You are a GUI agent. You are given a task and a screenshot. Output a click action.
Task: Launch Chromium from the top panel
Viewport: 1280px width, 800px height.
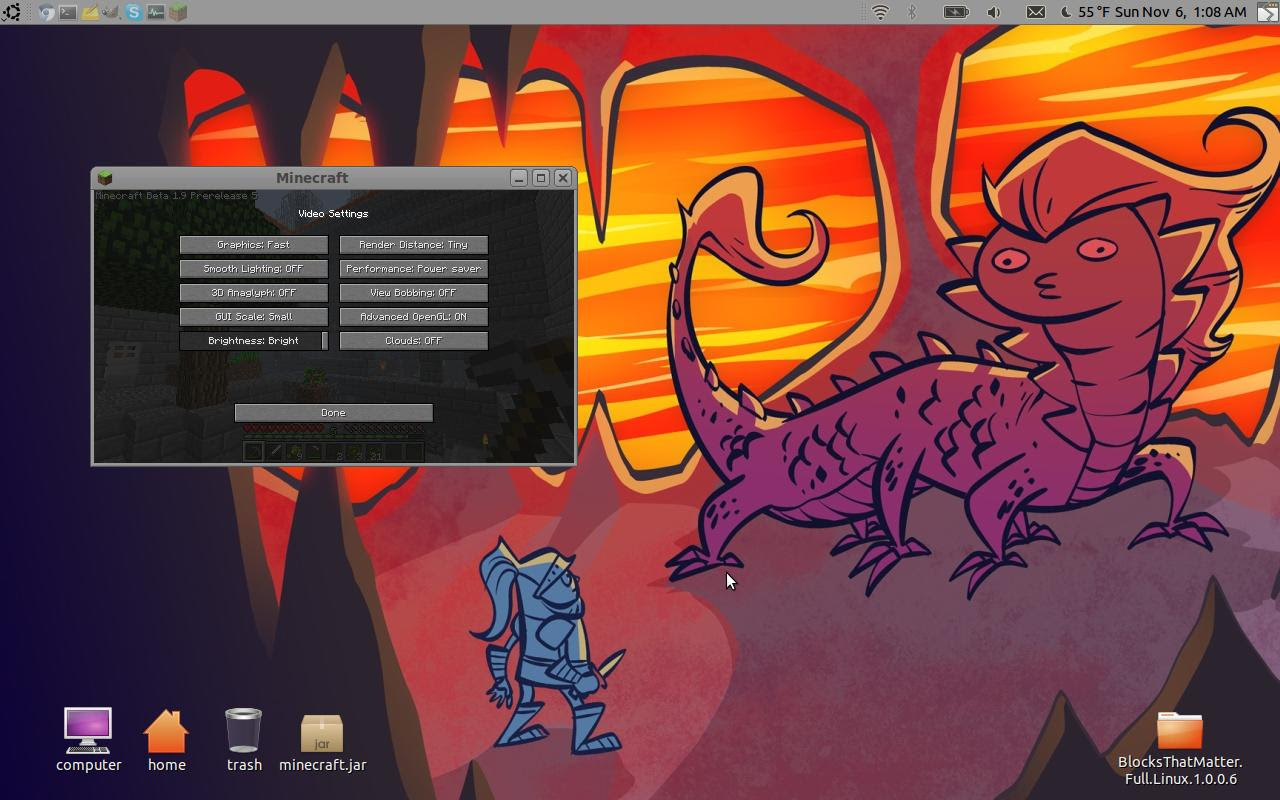coord(46,12)
